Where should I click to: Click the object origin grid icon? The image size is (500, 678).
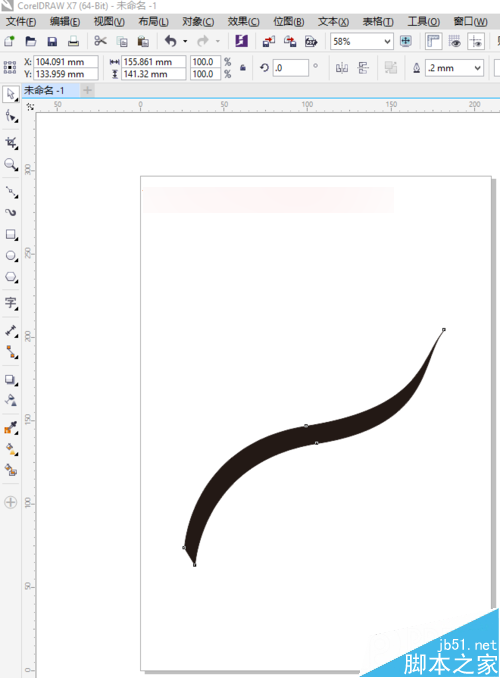point(10,68)
